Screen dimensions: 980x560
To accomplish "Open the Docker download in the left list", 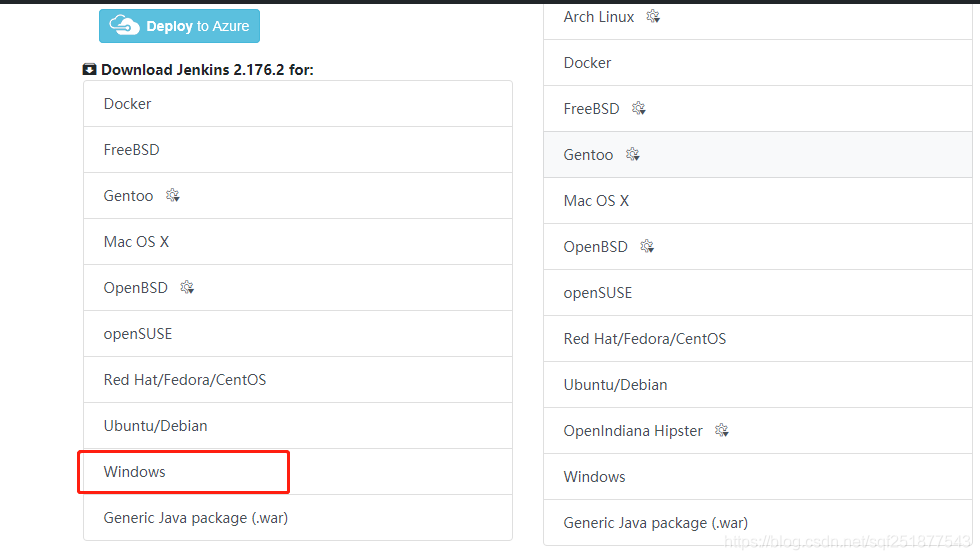I will pos(298,104).
